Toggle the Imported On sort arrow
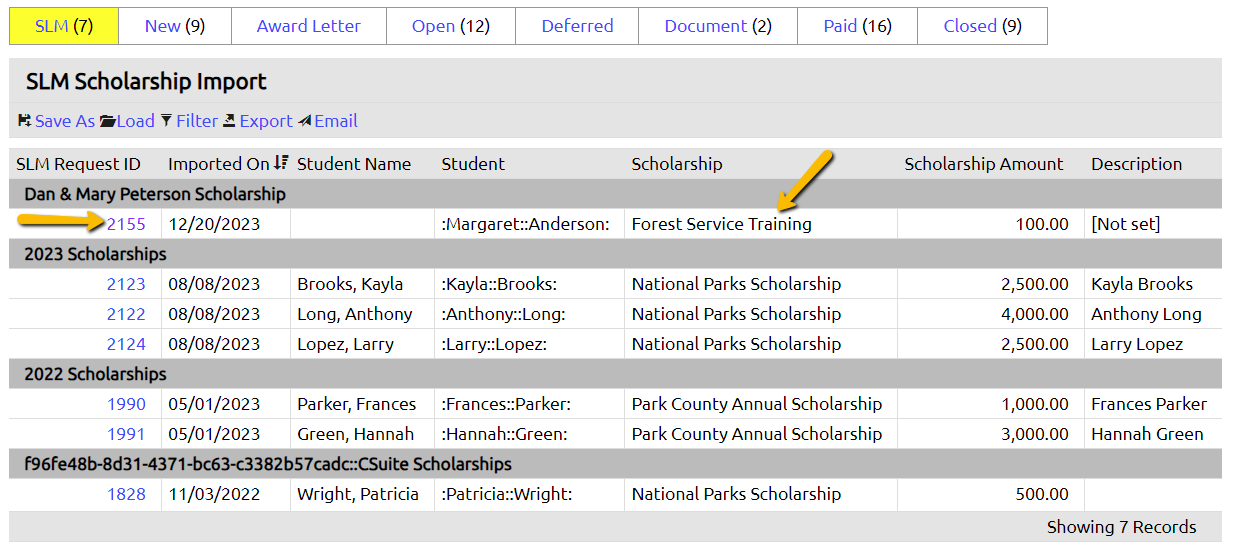This screenshot has height=558, width=1242. [281, 163]
